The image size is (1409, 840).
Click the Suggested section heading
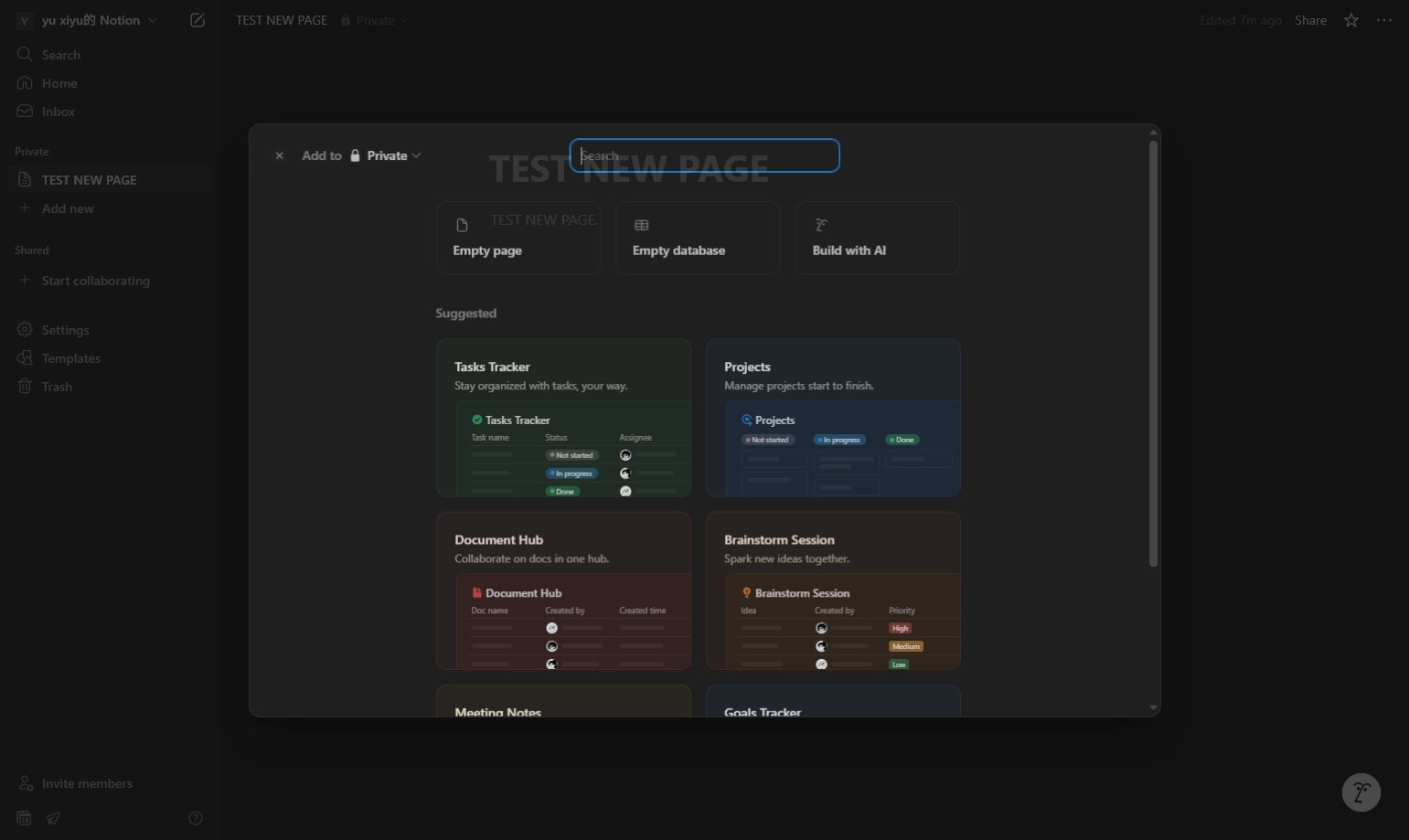pos(466,314)
